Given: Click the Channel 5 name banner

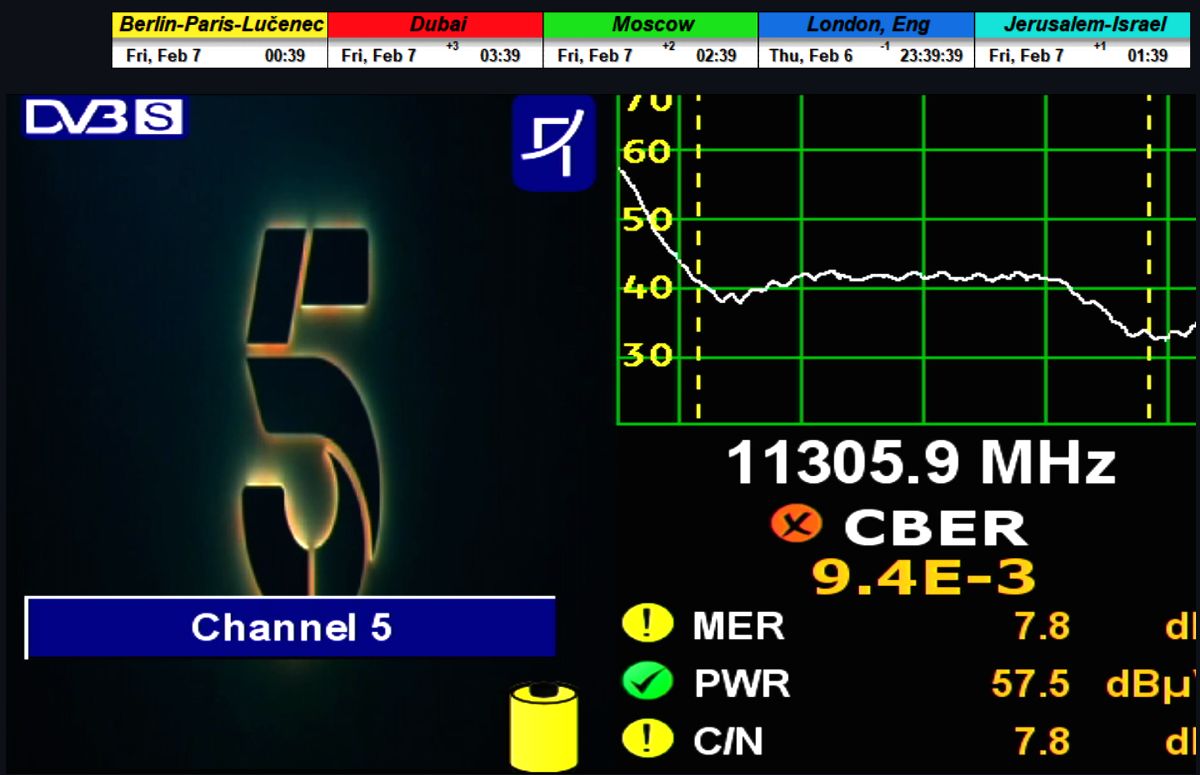Looking at the screenshot, I should click(290, 628).
